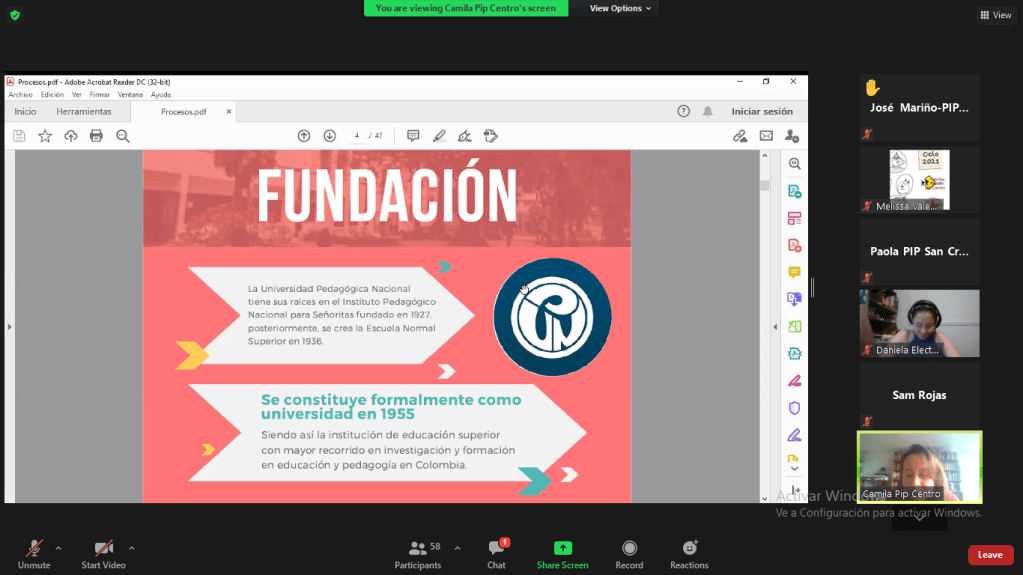
Task: Go to previous page with up arrow
Action: pos(304,136)
